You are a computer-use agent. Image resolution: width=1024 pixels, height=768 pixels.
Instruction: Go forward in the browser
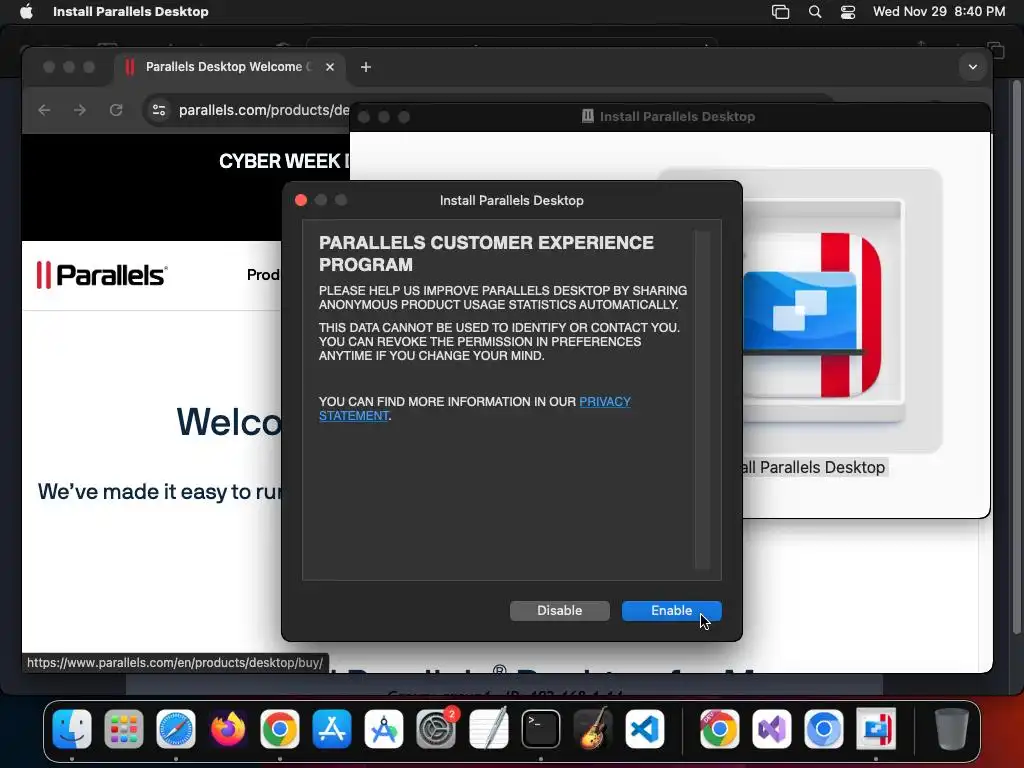pyautogui.click(x=80, y=110)
